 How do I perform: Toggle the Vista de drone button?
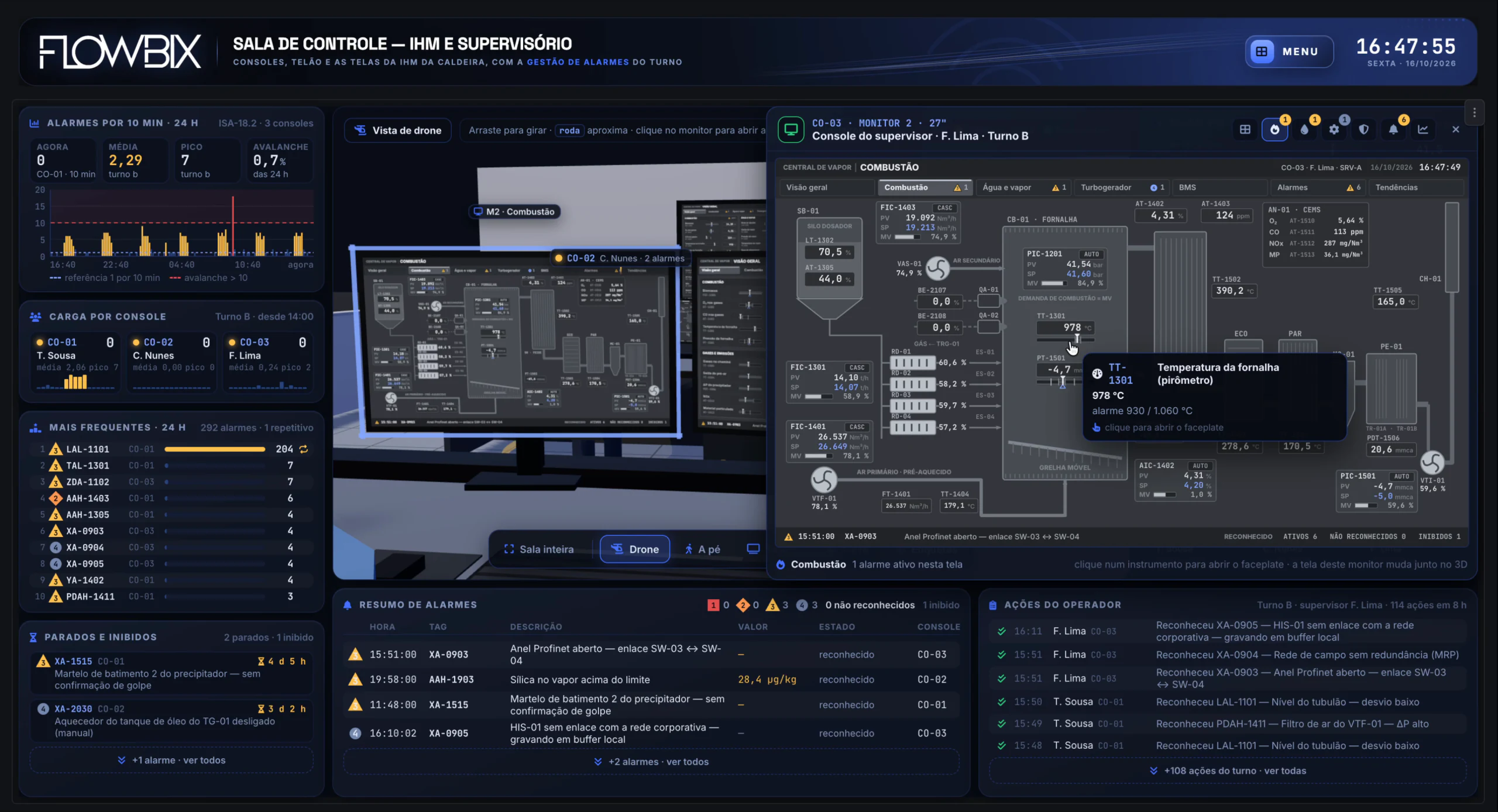[x=398, y=130]
